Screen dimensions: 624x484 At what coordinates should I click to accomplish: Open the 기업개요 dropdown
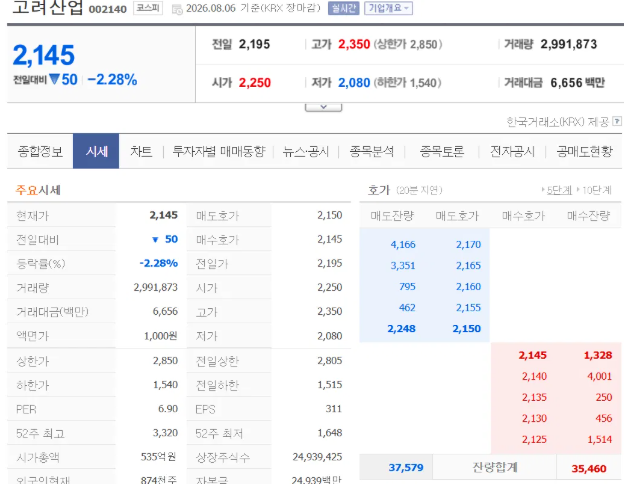pos(388,8)
